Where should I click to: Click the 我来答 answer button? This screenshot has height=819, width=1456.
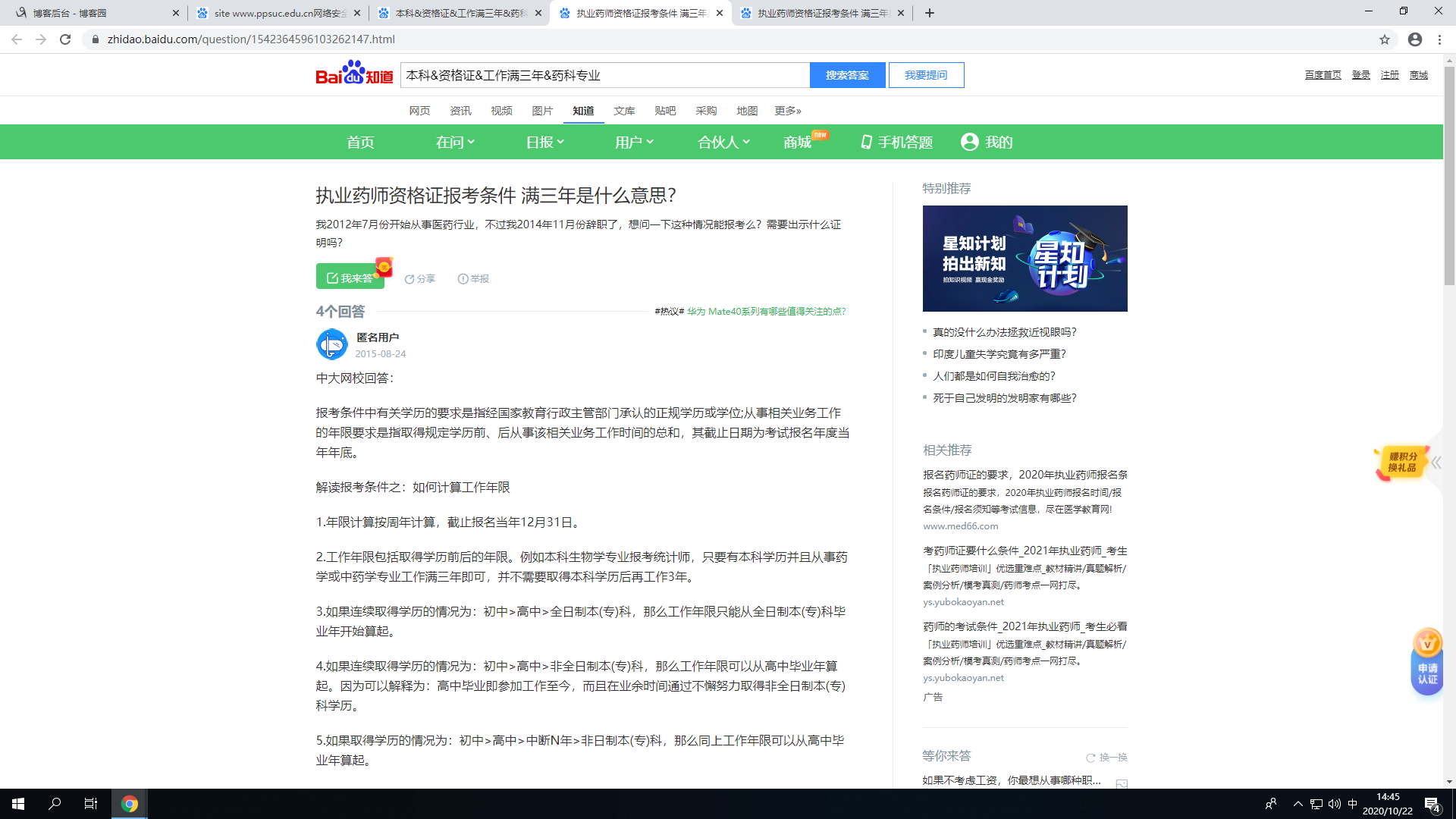(350, 278)
